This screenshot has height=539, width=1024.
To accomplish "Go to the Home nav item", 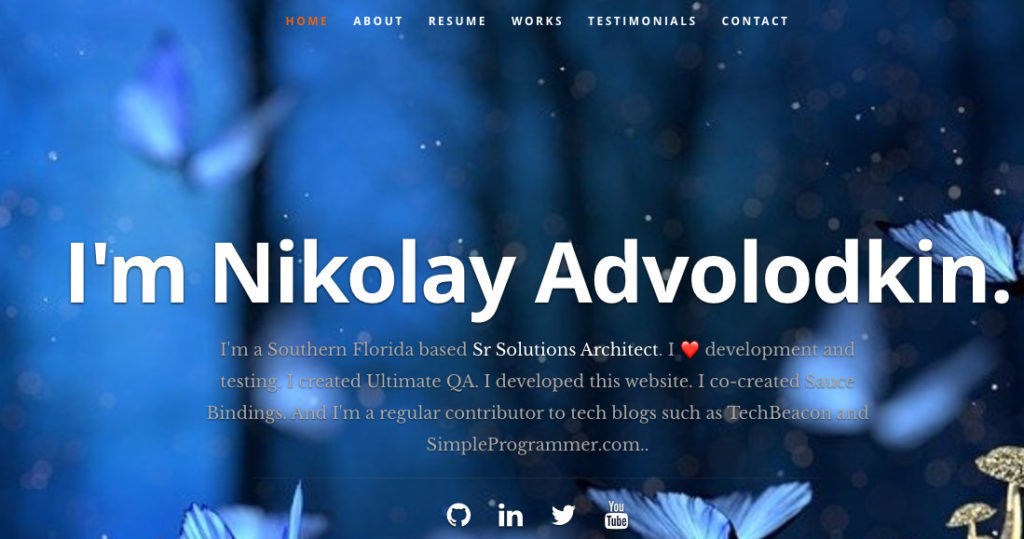I will (x=307, y=21).
